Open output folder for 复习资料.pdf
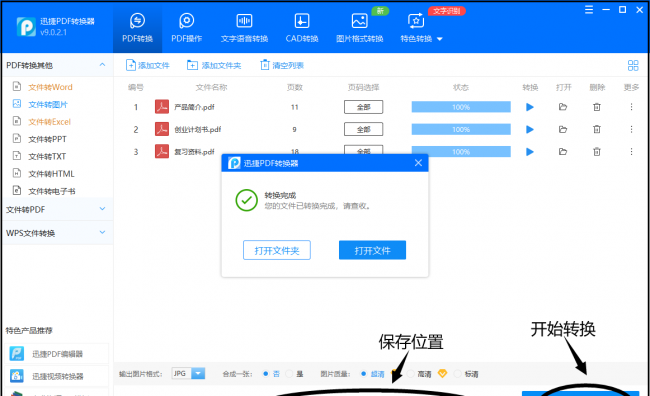 tap(563, 151)
